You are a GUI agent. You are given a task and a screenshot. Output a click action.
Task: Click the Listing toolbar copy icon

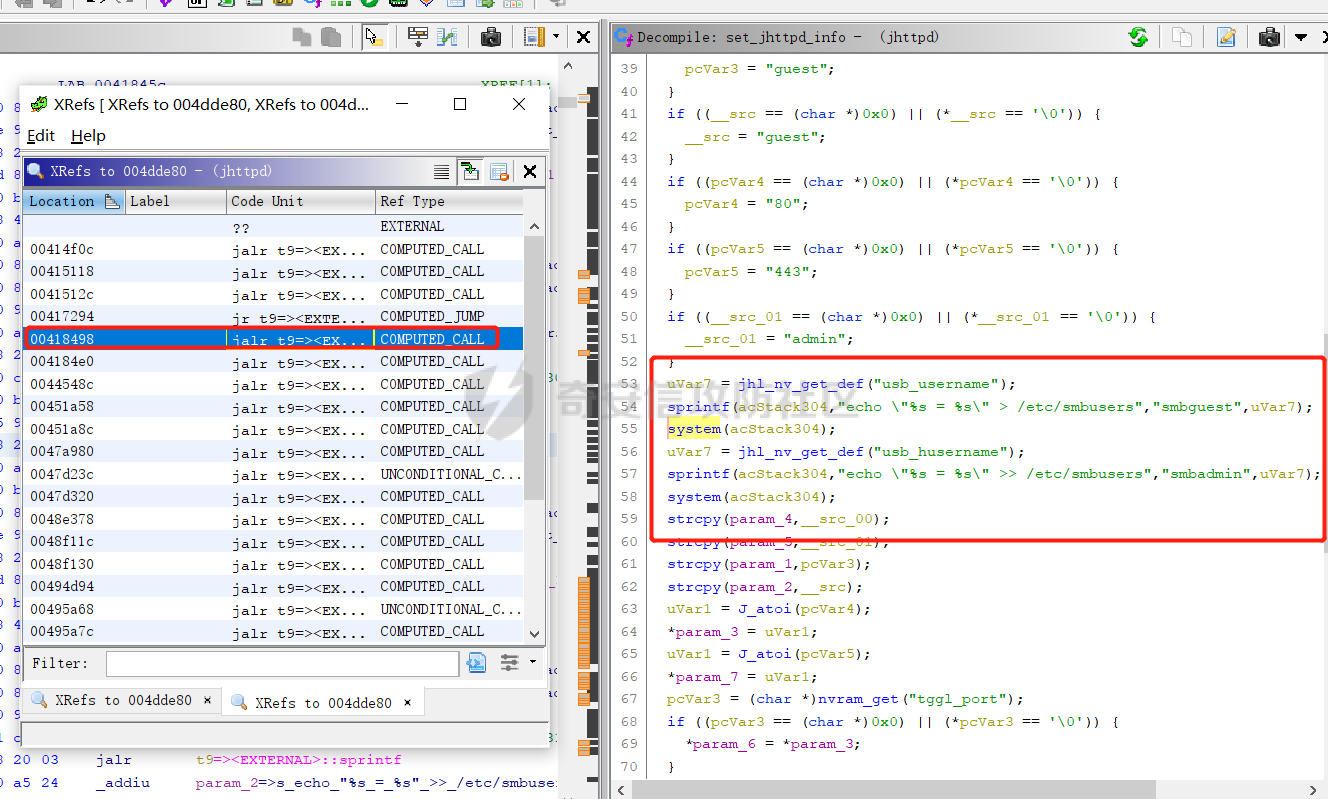[301, 37]
